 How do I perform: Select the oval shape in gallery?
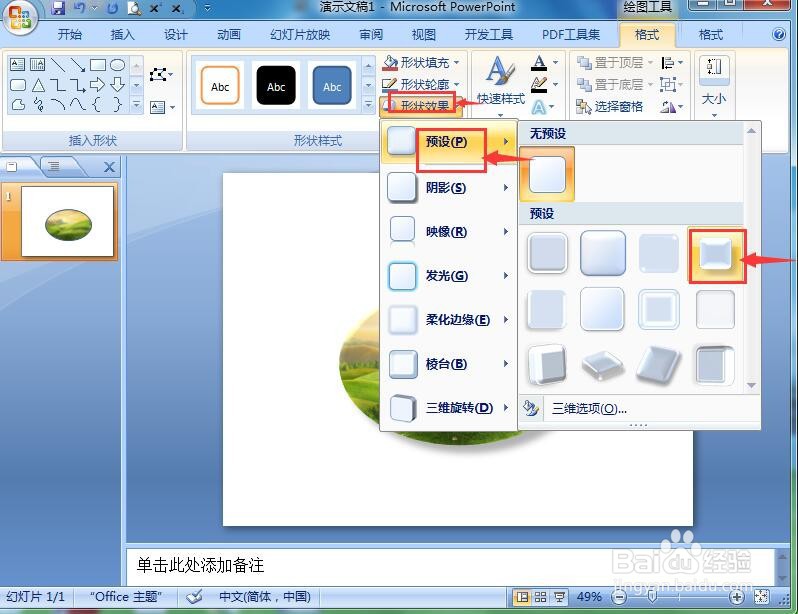coord(118,65)
